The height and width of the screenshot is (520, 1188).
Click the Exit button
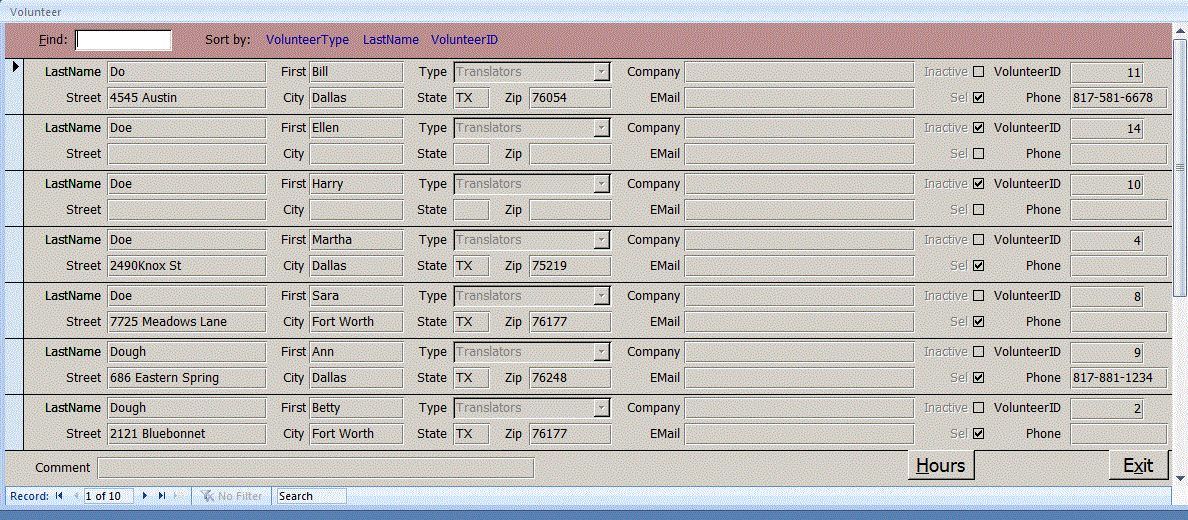[x=1138, y=465]
